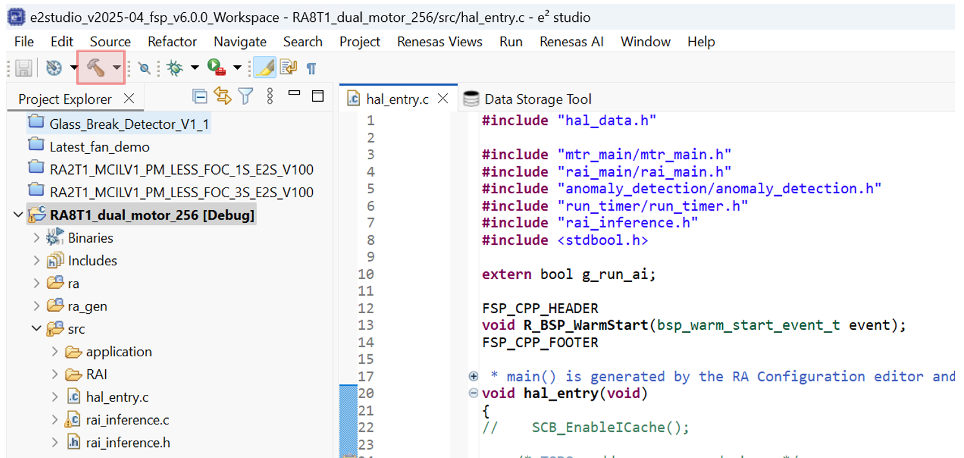Expand the ra_gen folder in tree
964x458 pixels.
click(x=37, y=306)
